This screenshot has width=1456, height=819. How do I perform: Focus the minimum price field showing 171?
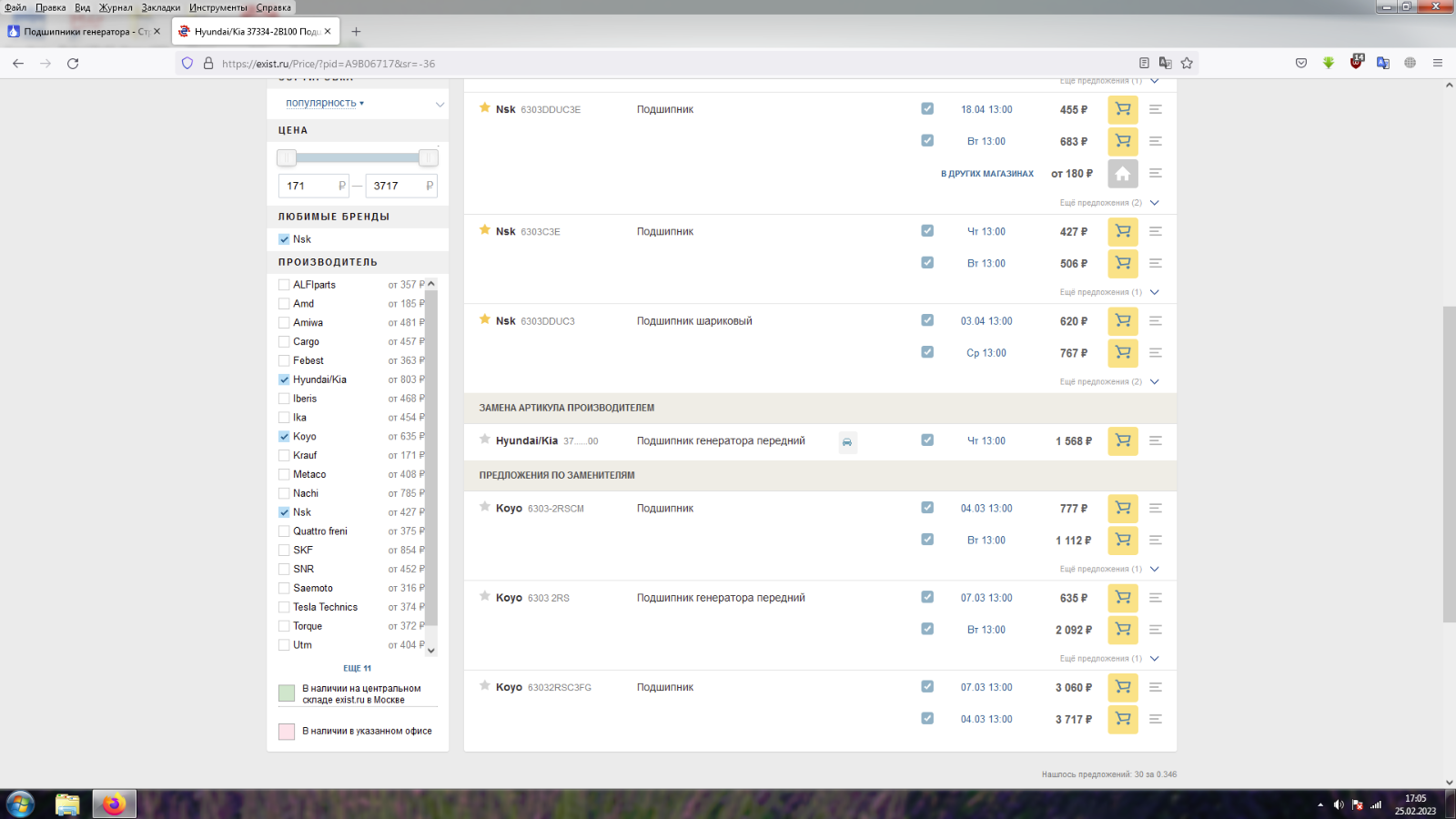tap(314, 186)
